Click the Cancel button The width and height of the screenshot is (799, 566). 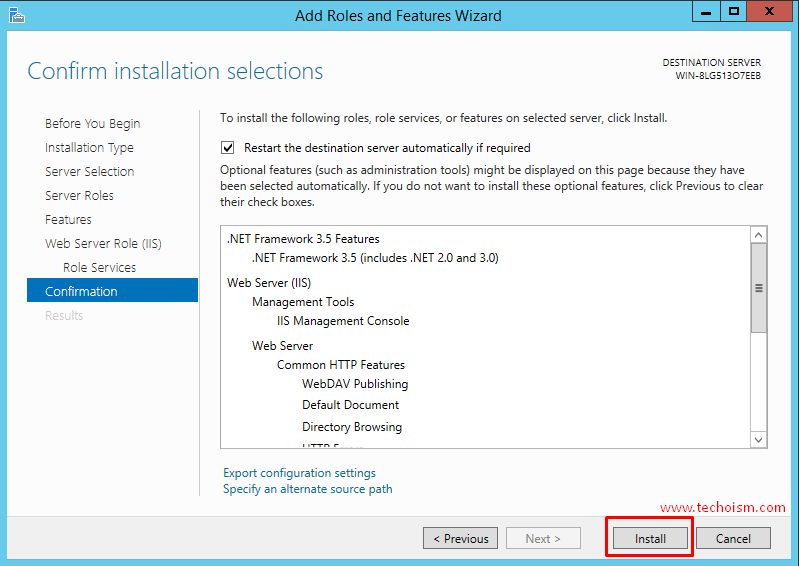(x=733, y=538)
